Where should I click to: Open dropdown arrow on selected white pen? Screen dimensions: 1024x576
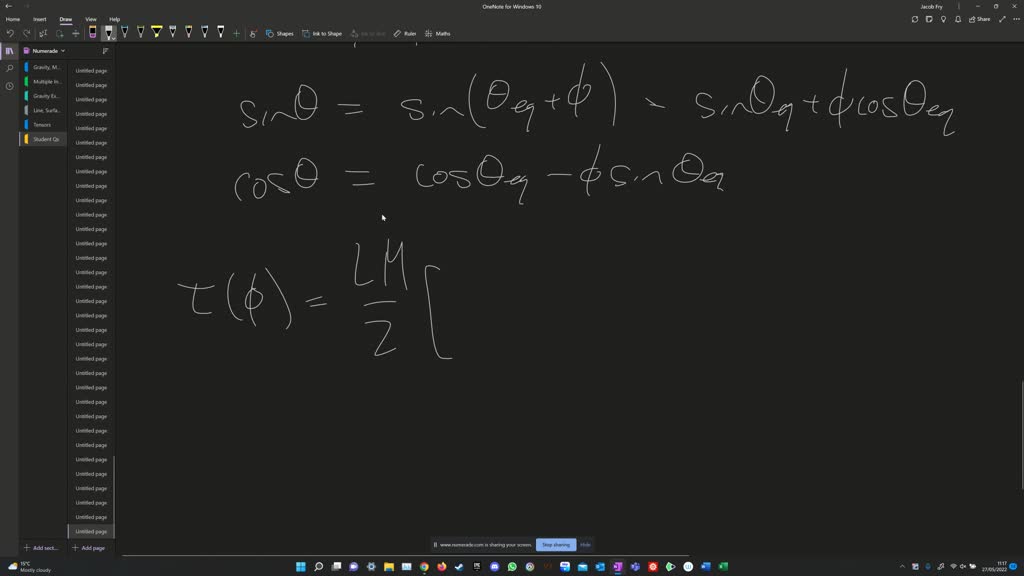pos(114,38)
